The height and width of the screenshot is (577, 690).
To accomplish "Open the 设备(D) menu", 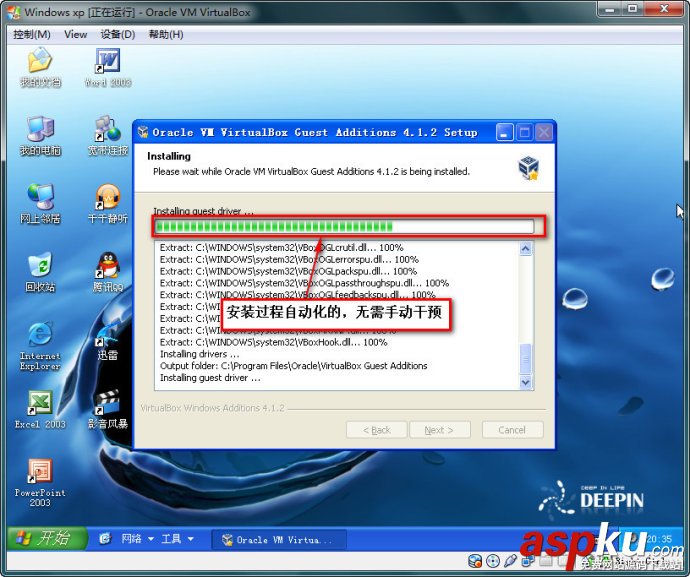I will point(117,34).
